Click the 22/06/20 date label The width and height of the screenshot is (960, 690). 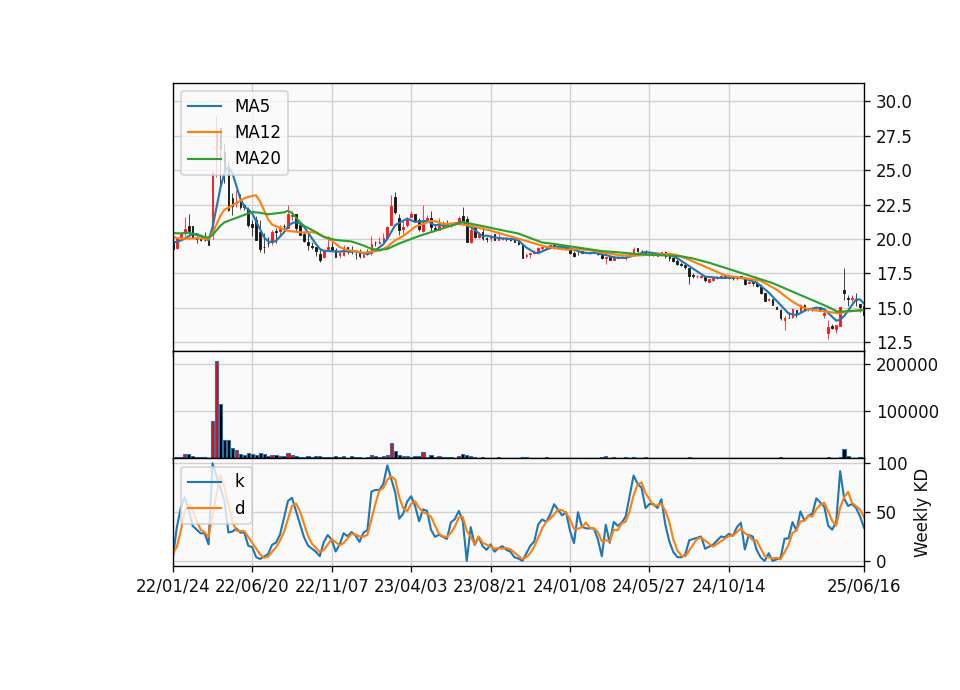(x=252, y=586)
